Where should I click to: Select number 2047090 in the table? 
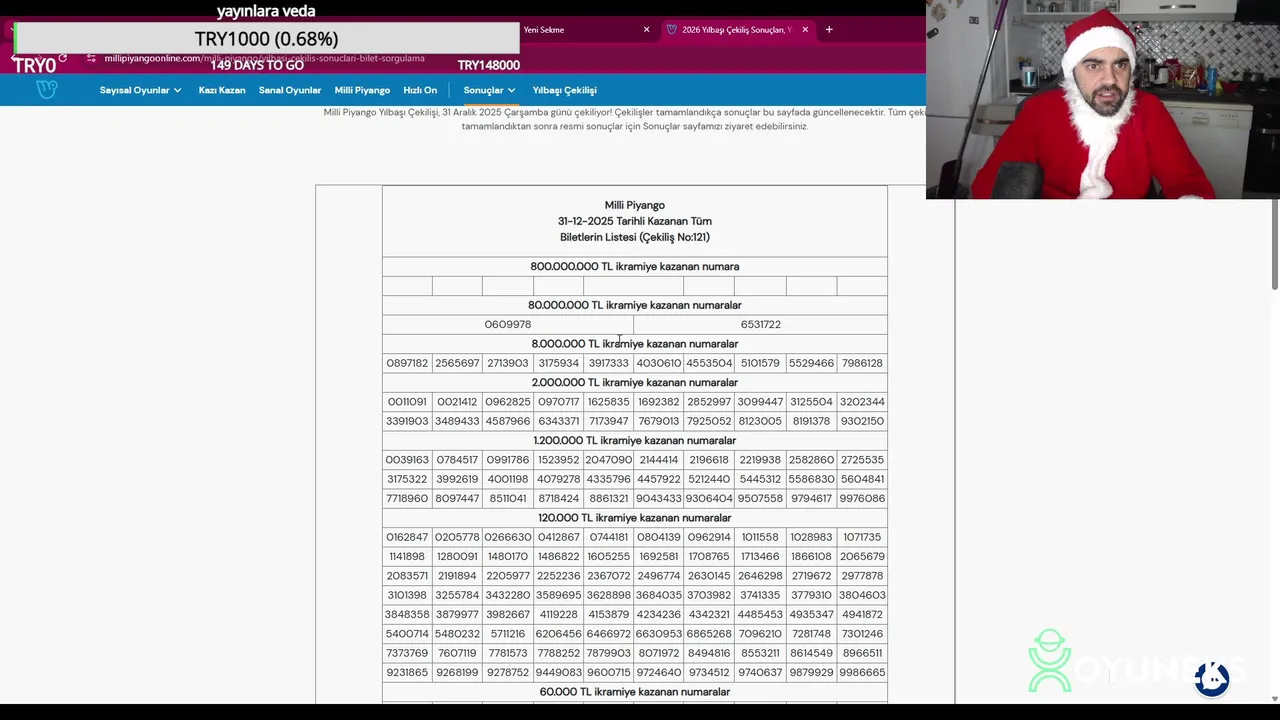click(608, 460)
